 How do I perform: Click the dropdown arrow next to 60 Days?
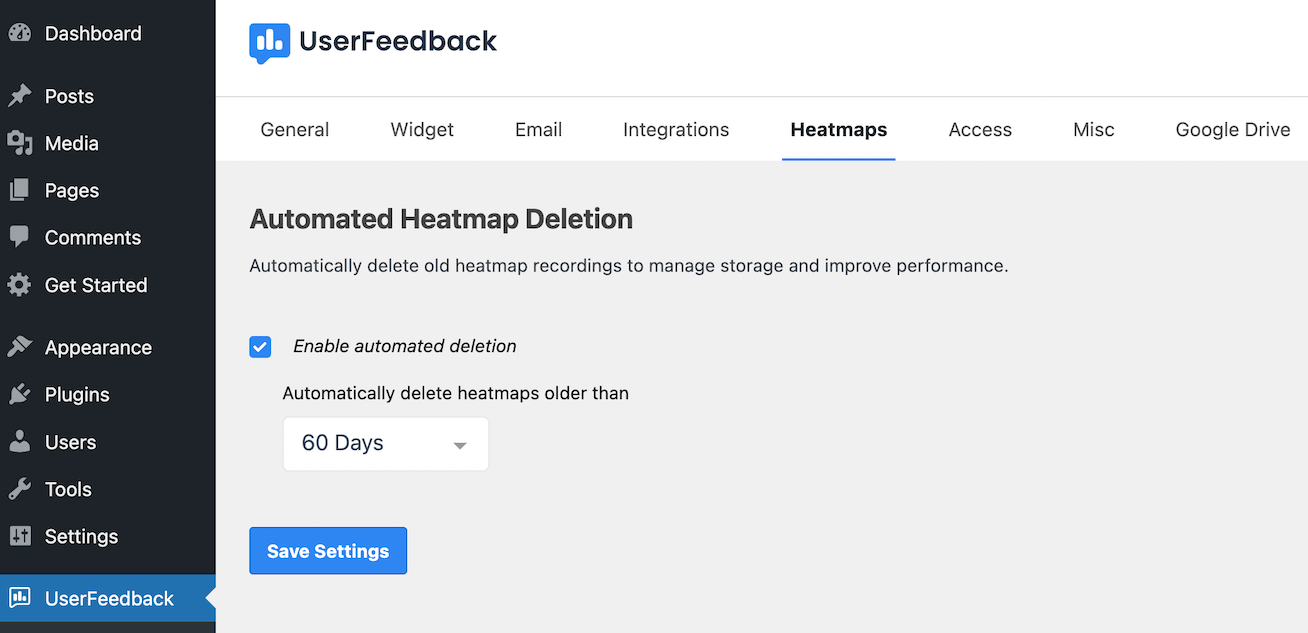[x=459, y=443]
